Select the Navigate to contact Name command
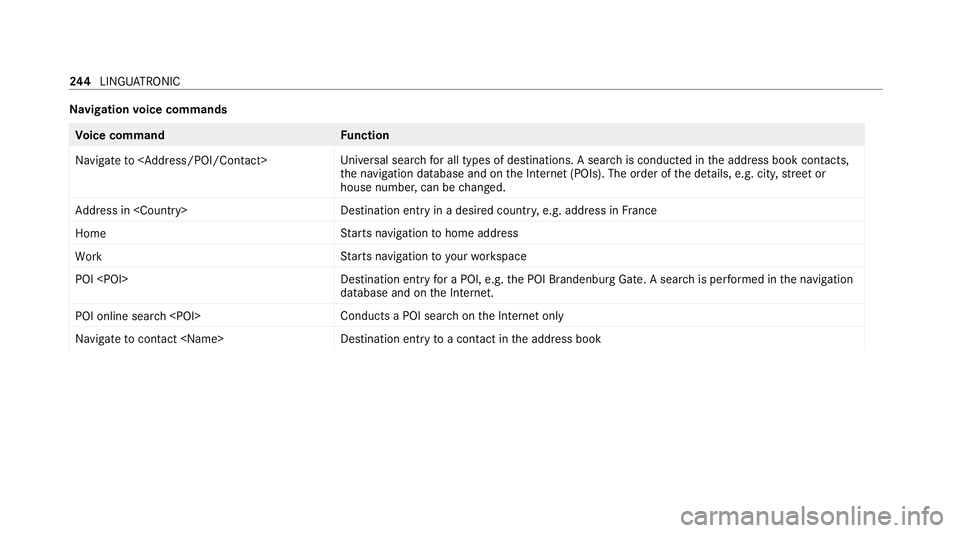Screen dimensions: 960x533 click(149, 339)
